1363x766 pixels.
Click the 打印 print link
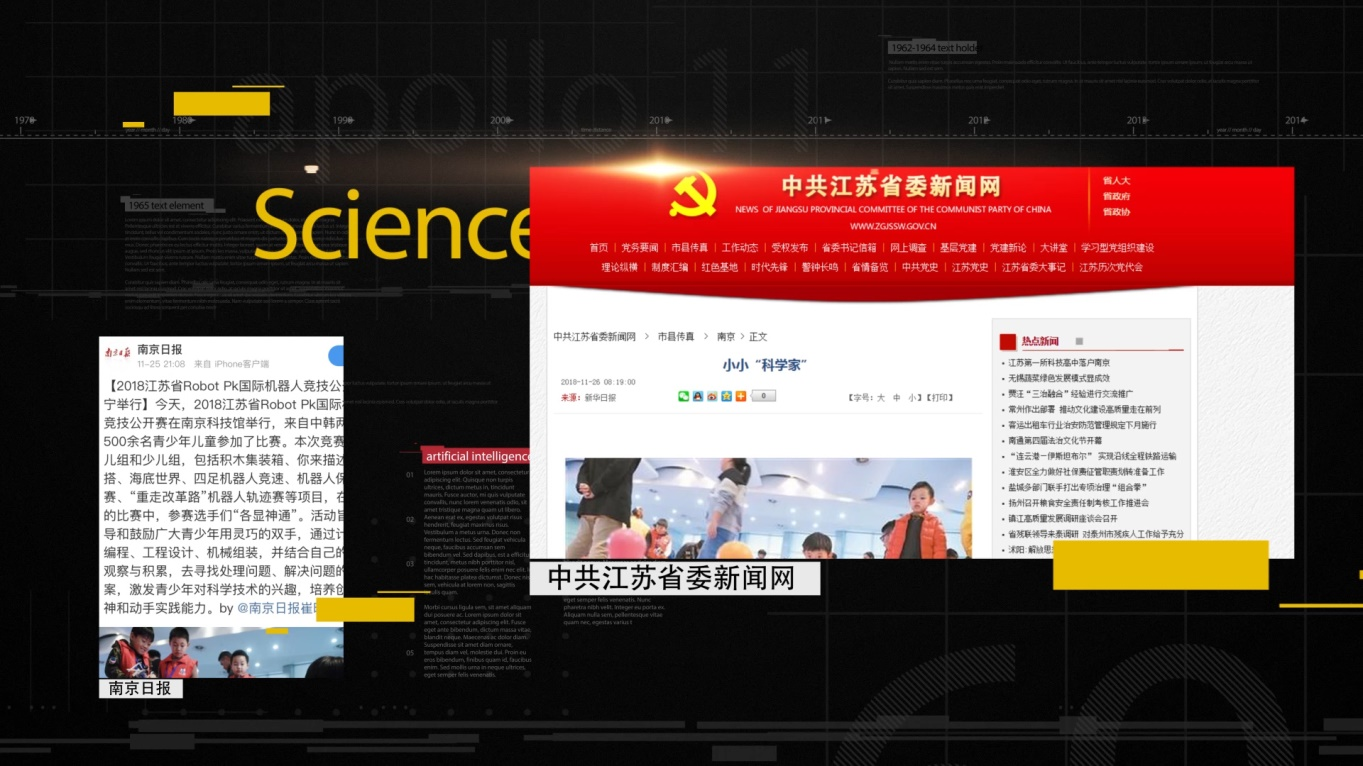(939, 398)
